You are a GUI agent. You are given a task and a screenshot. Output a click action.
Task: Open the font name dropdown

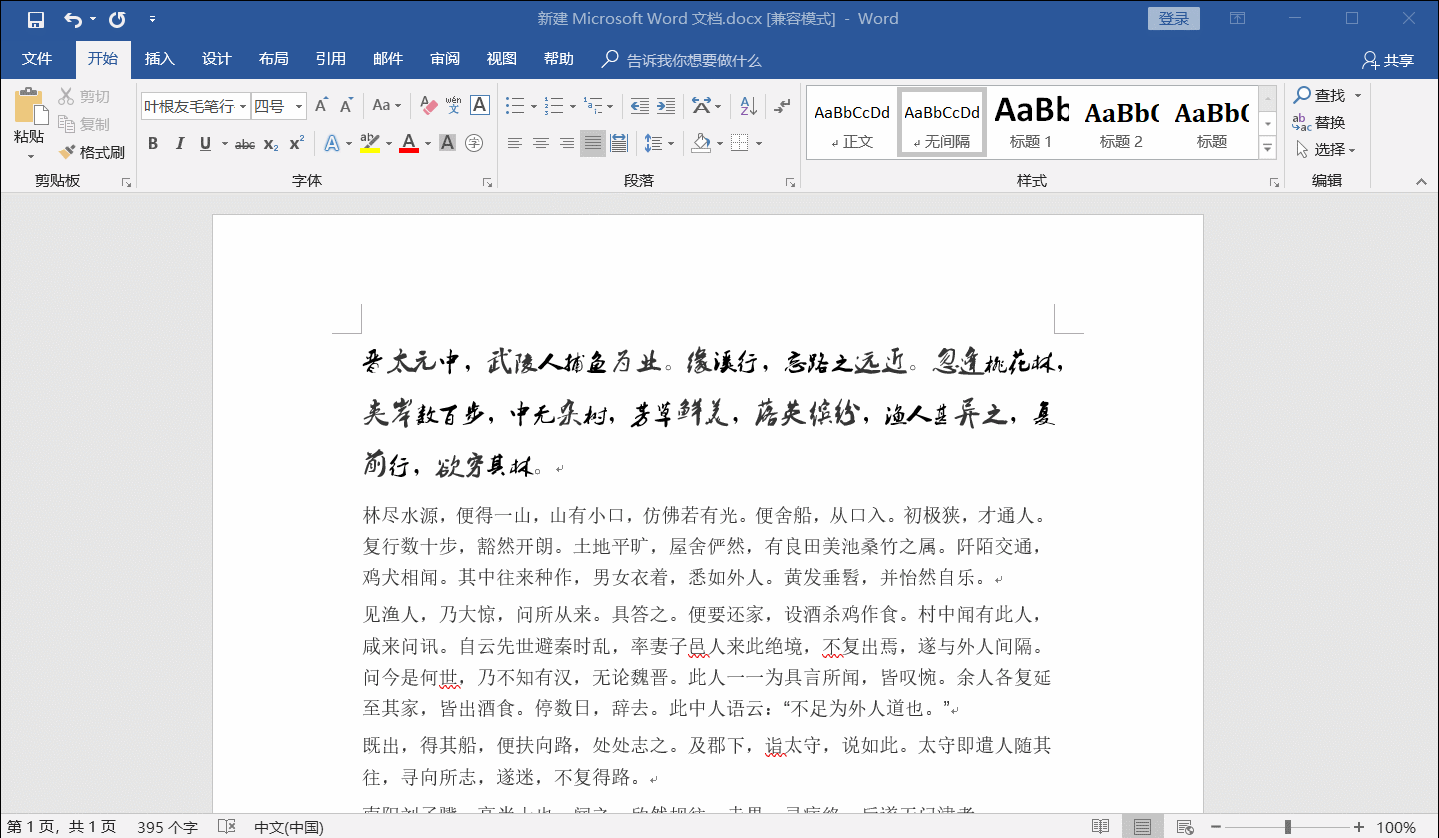(x=243, y=106)
